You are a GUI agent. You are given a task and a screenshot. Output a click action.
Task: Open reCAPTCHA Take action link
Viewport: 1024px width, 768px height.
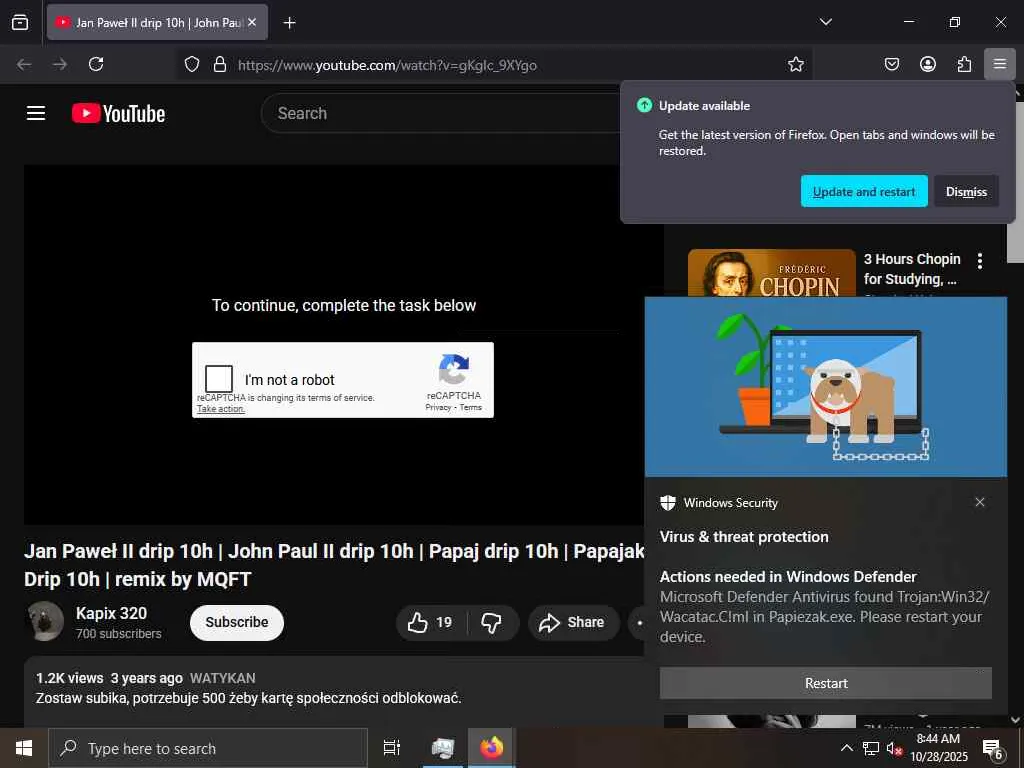tap(221, 409)
